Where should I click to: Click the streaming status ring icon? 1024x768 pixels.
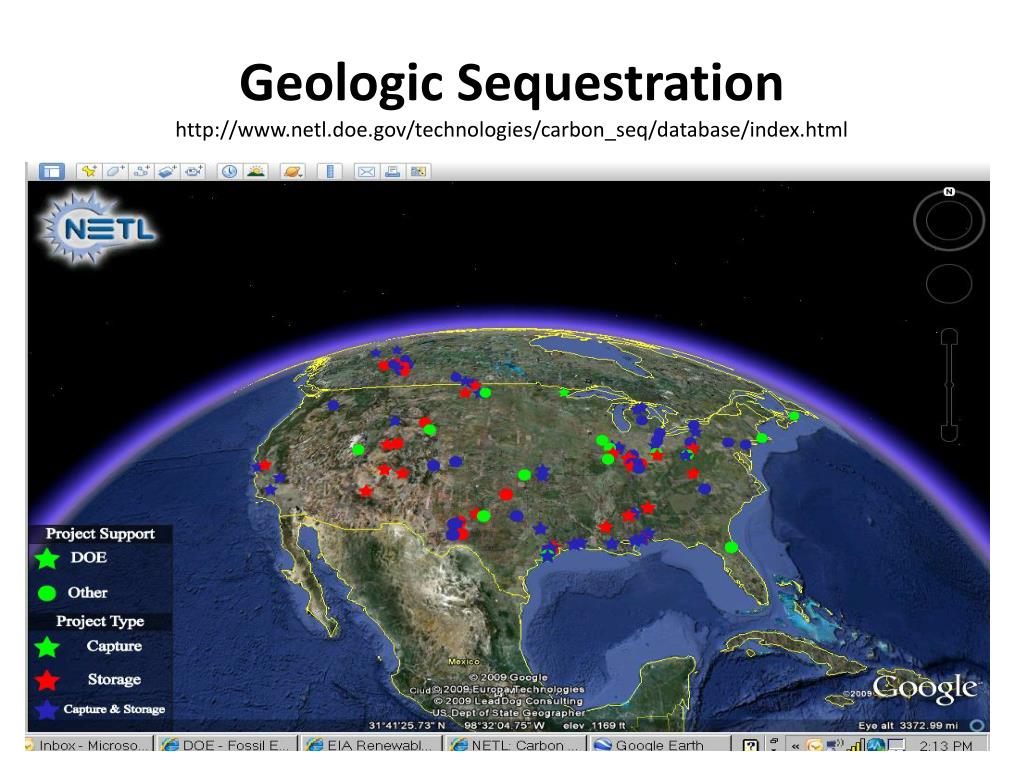[977, 725]
